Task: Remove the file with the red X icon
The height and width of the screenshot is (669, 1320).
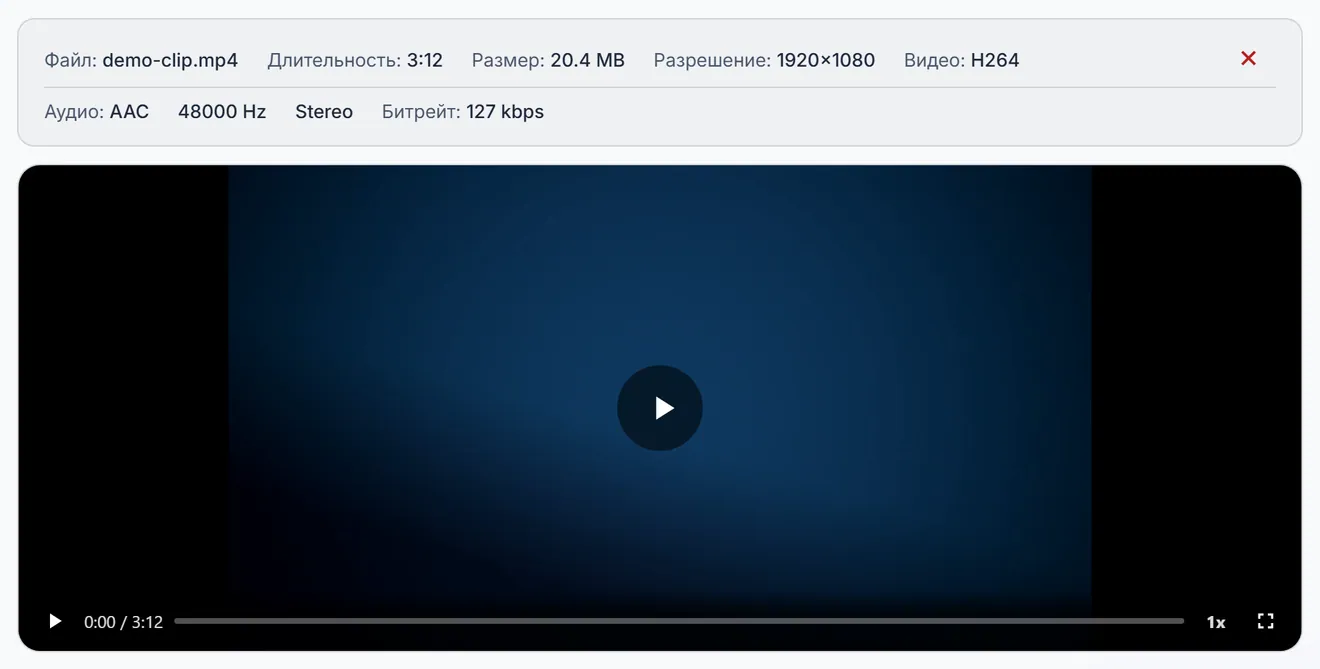Action: [1248, 59]
